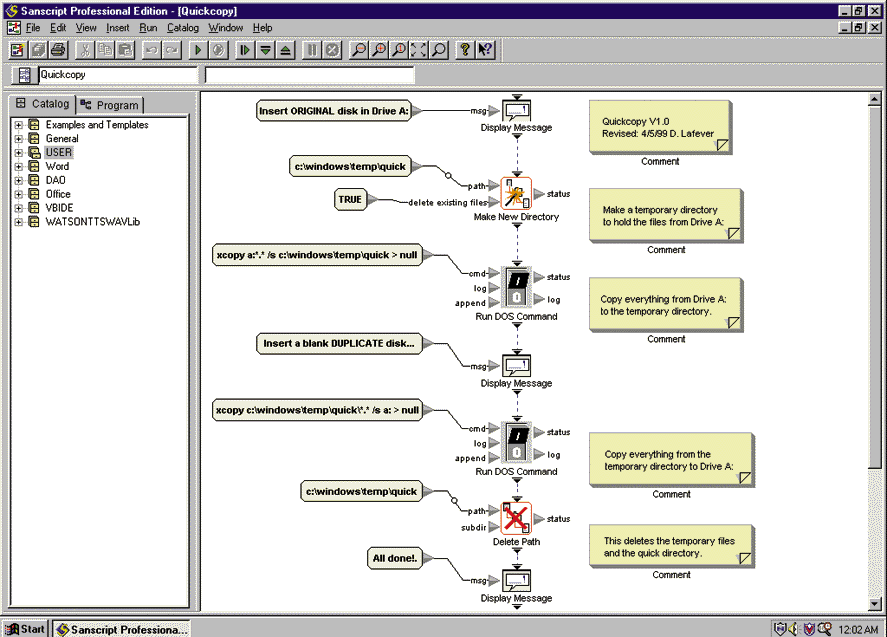Expand the Examples and Templates catalog
887x637 pixels.
19,125
